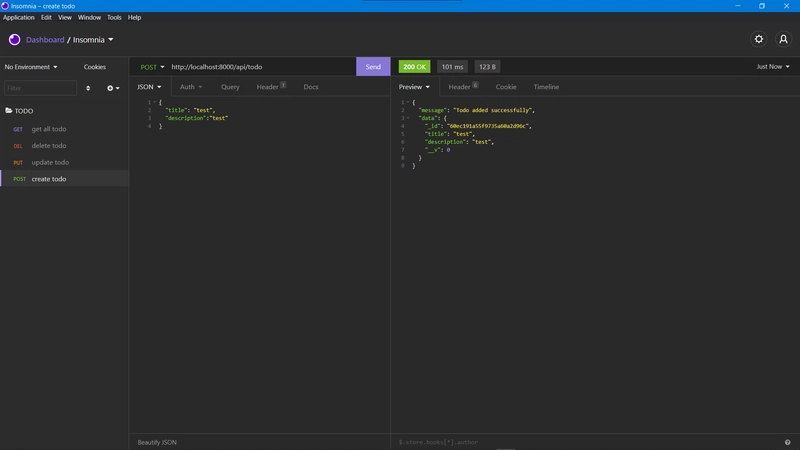Open the Auth tab dropdown
This screenshot has width=800, height=450.
[x=191, y=87]
